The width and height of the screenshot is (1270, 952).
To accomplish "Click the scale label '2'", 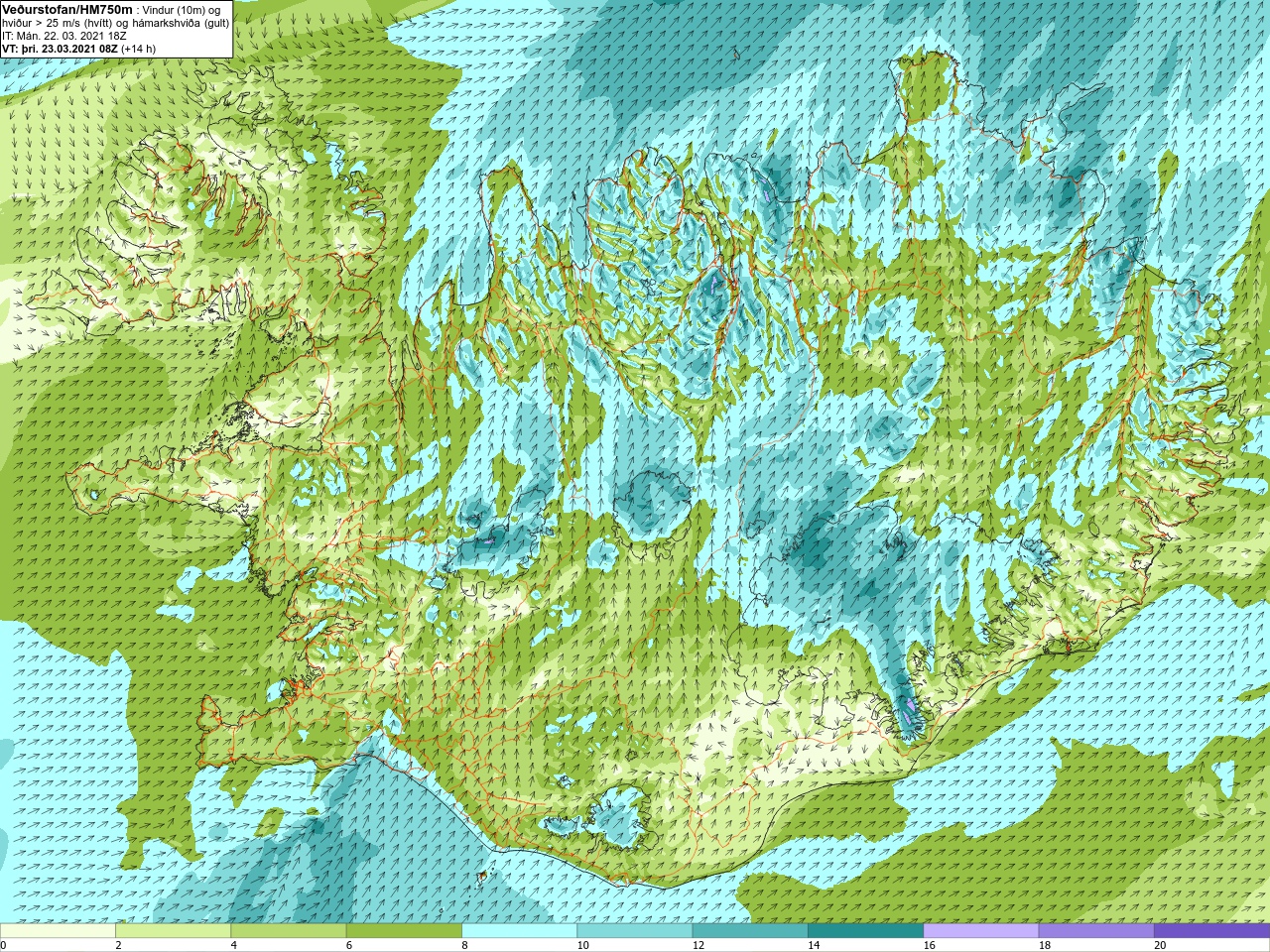I will click(118, 945).
